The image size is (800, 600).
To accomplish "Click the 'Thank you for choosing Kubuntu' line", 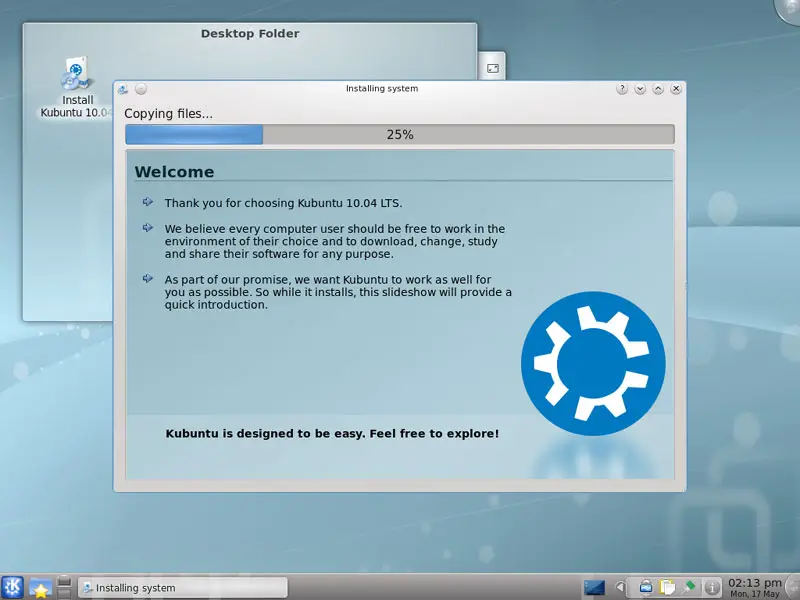I will point(283,203).
